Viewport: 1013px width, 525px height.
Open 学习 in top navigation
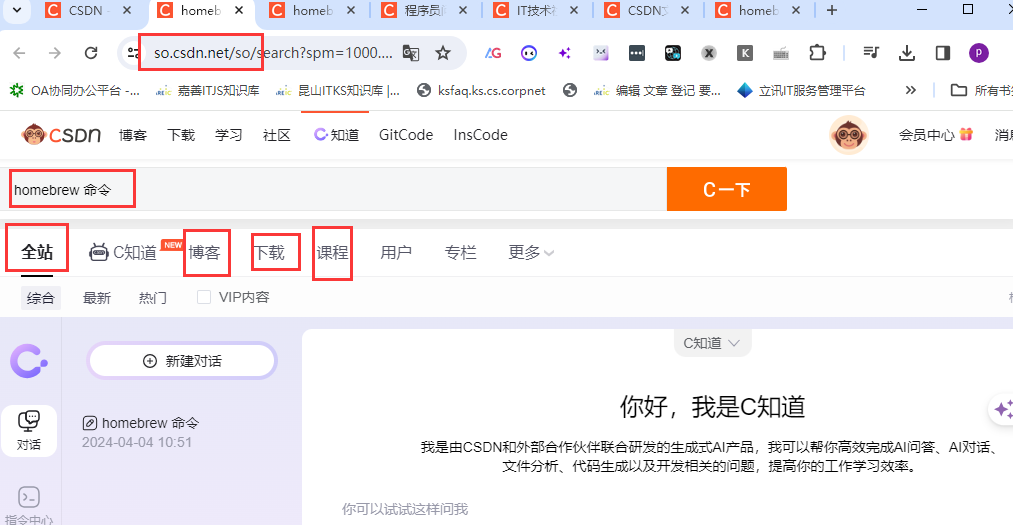229,135
